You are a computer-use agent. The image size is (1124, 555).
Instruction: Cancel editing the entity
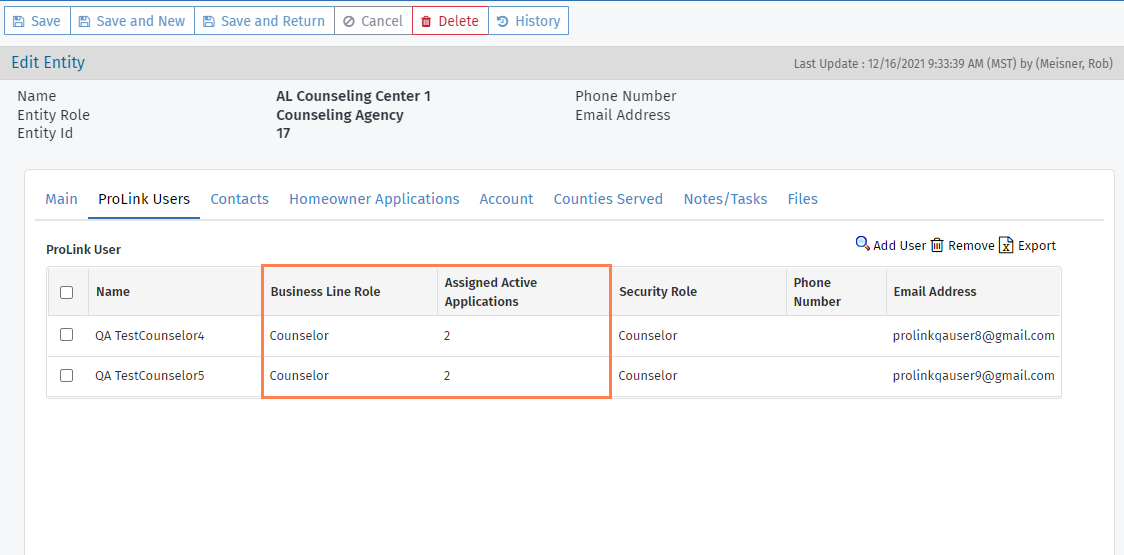click(373, 21)
